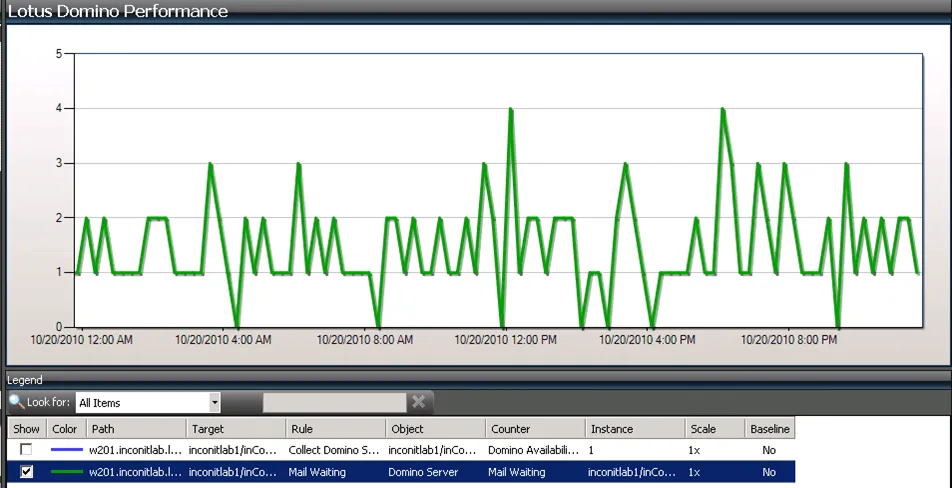Open the Look for All Items dropdown

(x=214, y=402)
